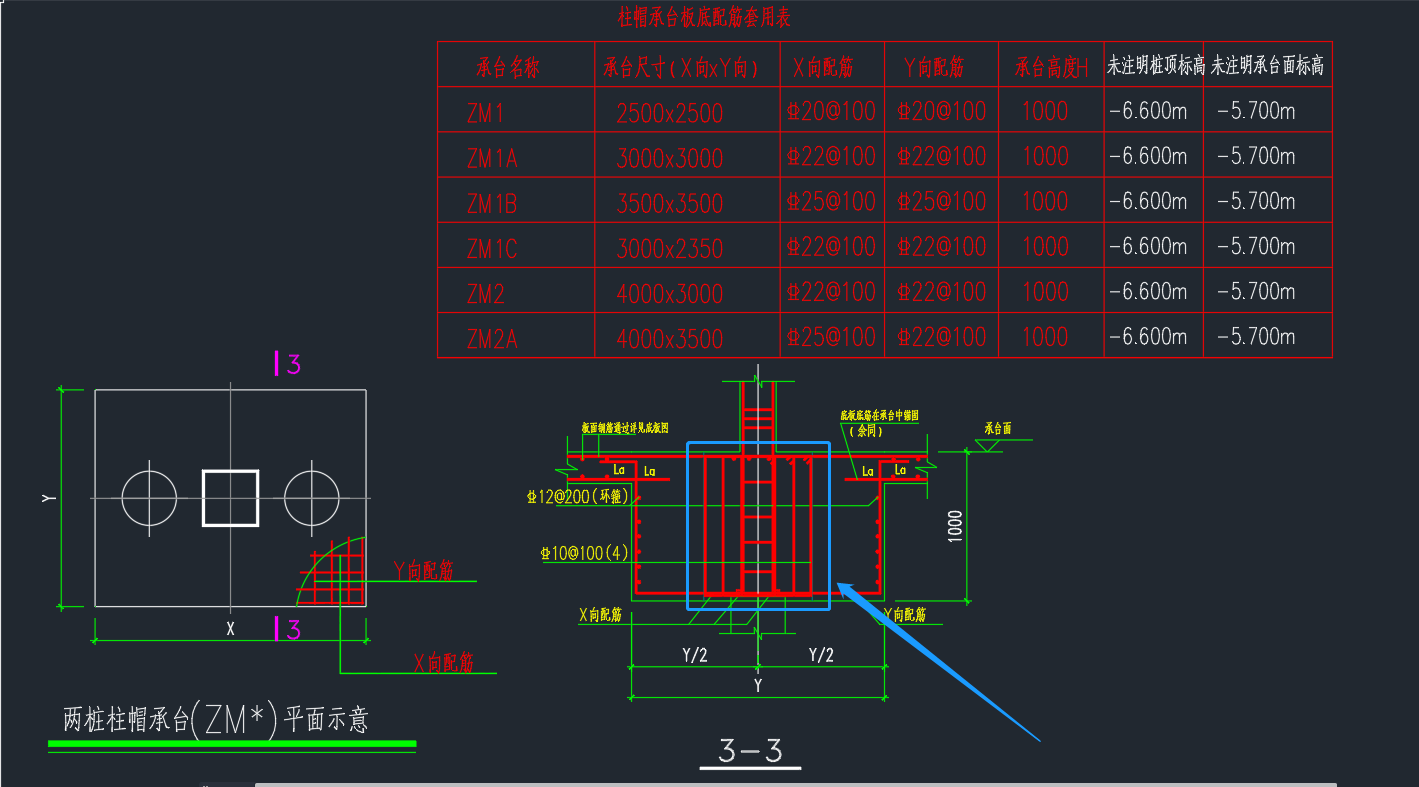Select the 3-3 section title

point(750,751)
